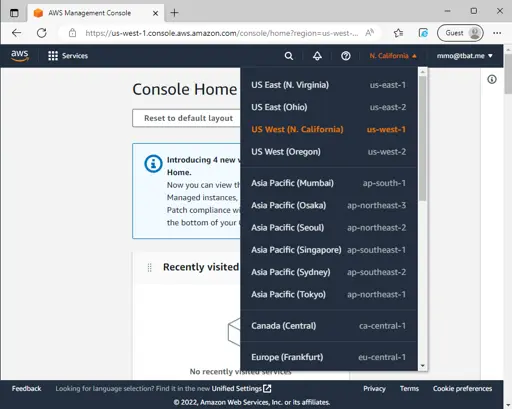This screenshot has height=409, width=512.
Task: Select US East (N. Virginia) region
Action: [x=329, y=85]
